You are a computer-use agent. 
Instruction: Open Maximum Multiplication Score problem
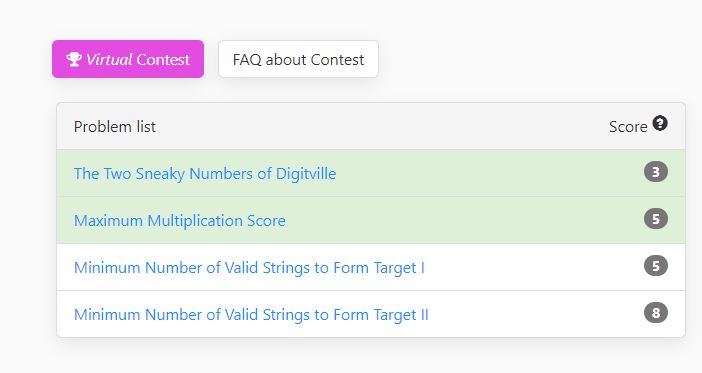point(180,221)
